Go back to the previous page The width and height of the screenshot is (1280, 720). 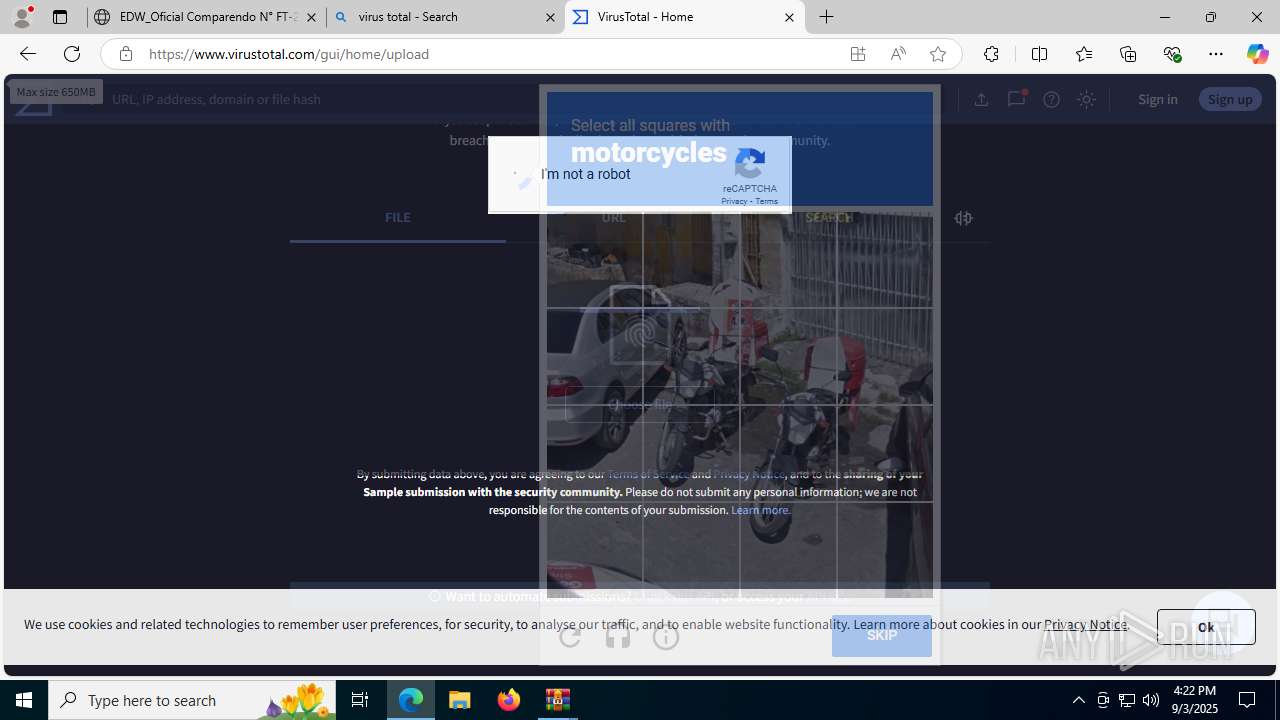click(x=27, y=54)
